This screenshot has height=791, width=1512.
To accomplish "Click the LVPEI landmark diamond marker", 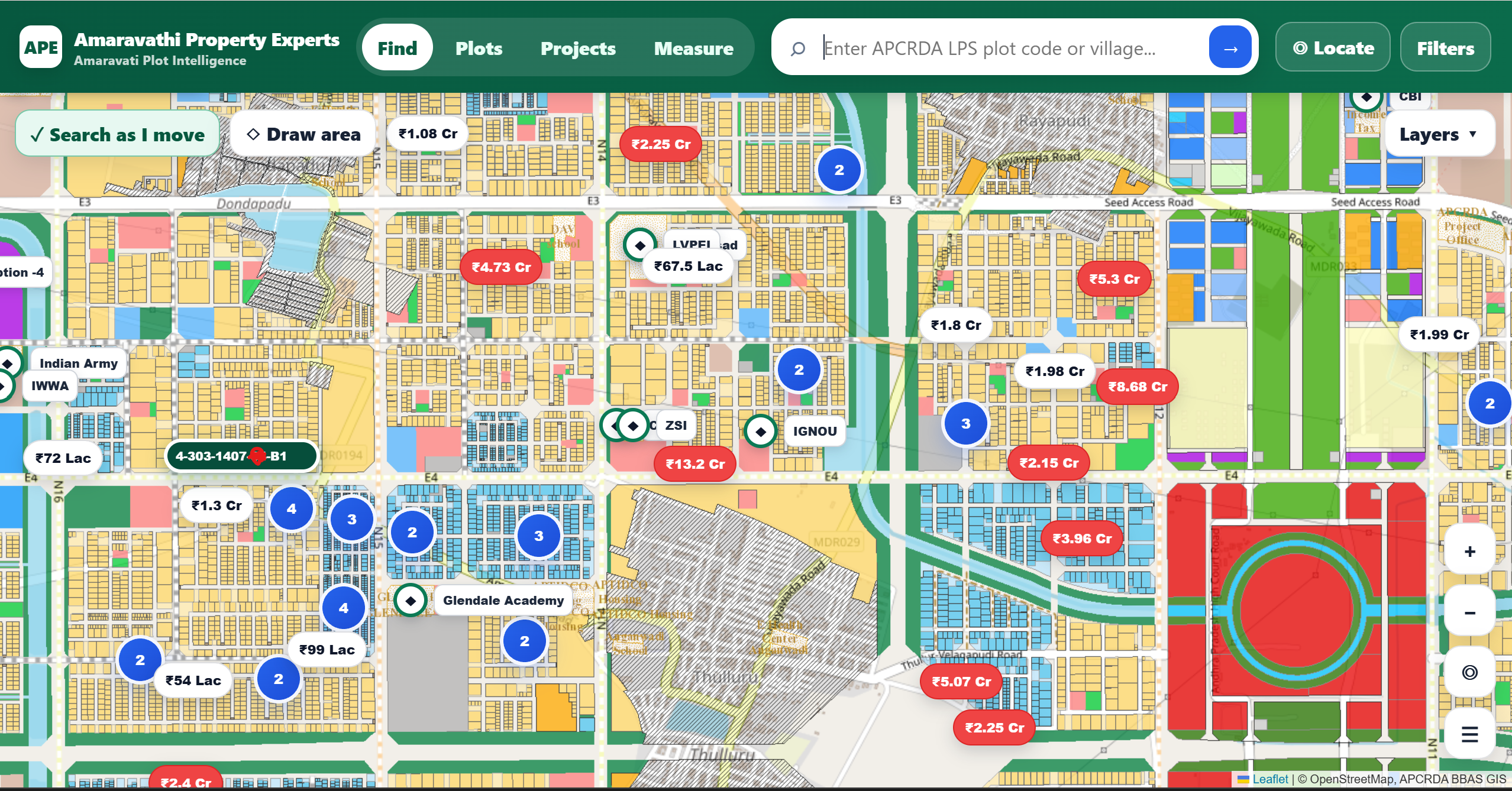I will [639, 245].
